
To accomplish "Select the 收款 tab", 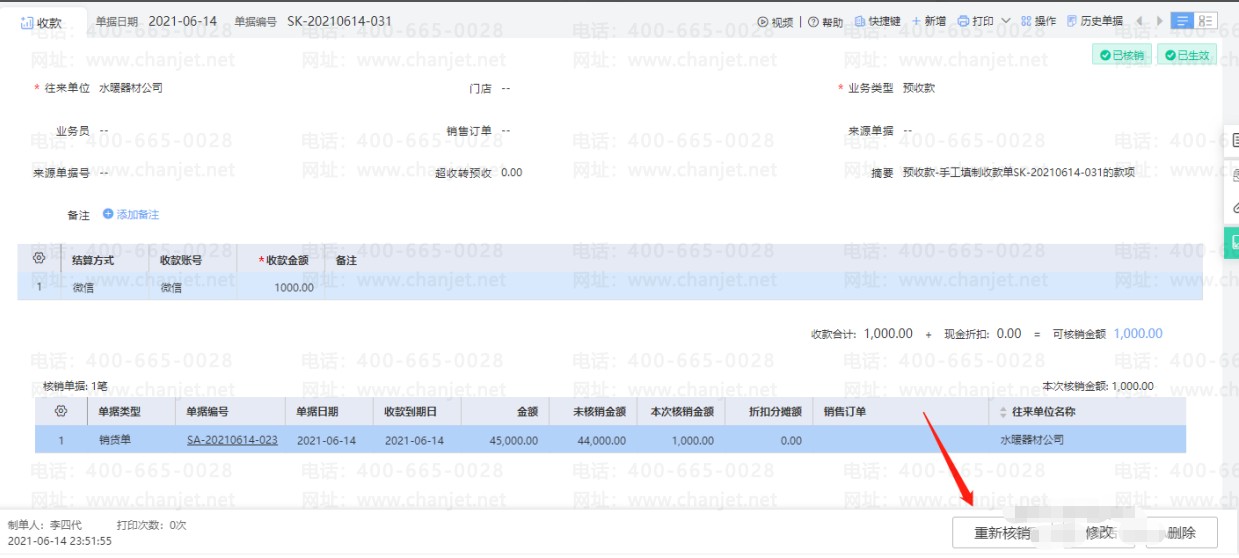I will coord(41,22).
